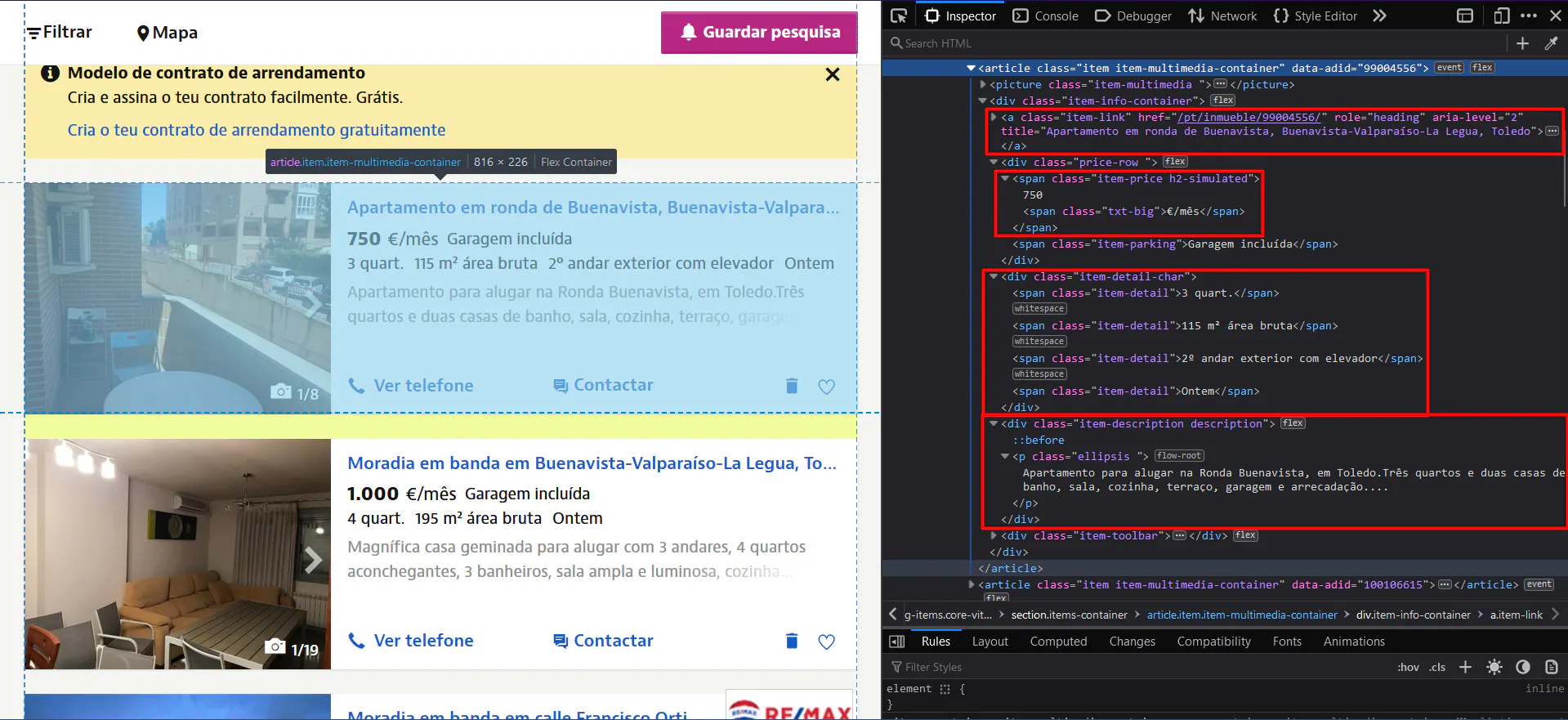This screenshot has height=720, width=1568.
Task: Navigate breadcrumbs right with arrow
Action: (1554, 615)
